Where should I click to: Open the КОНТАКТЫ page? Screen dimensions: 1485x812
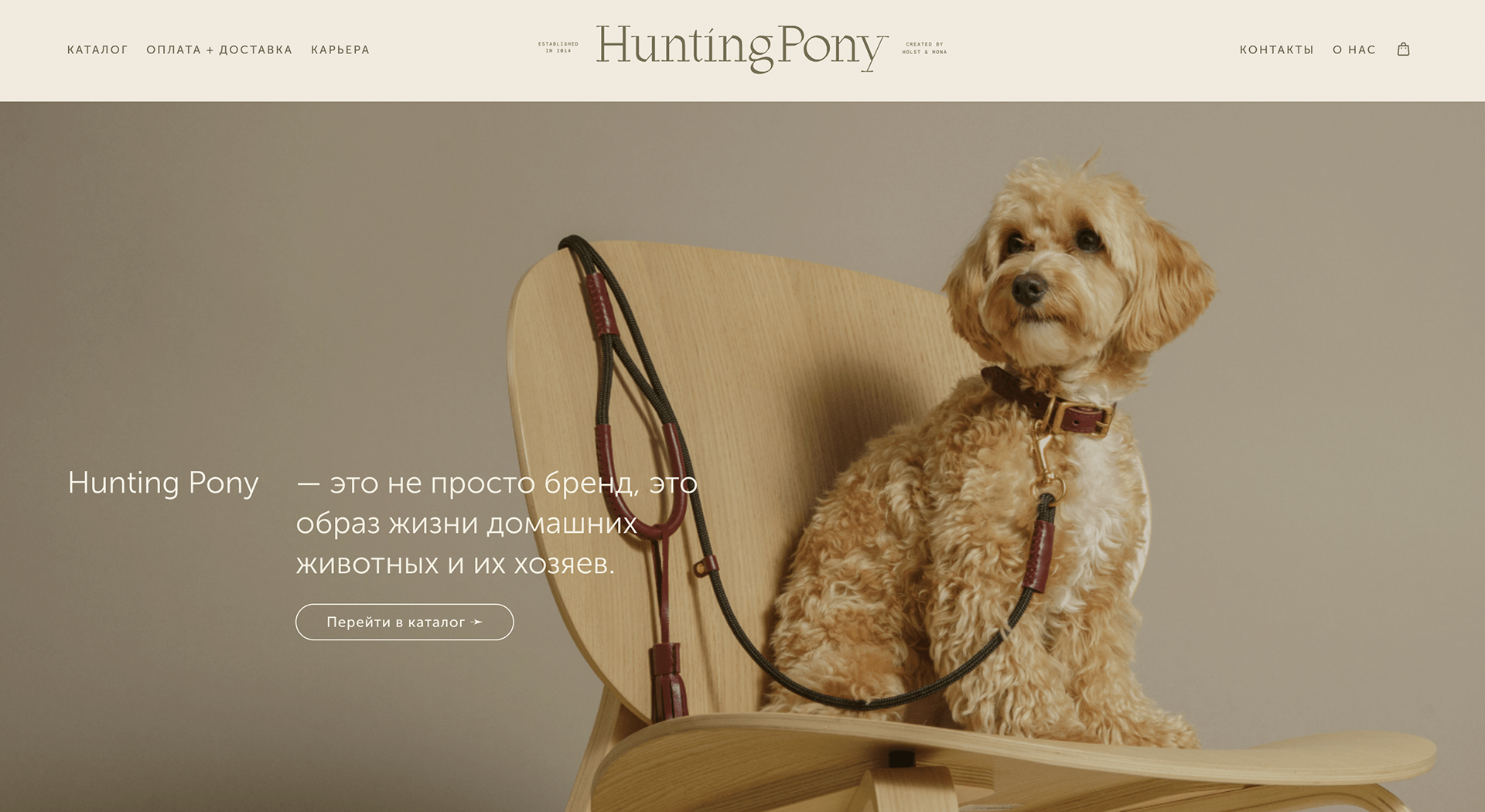tap(1277, 49)
